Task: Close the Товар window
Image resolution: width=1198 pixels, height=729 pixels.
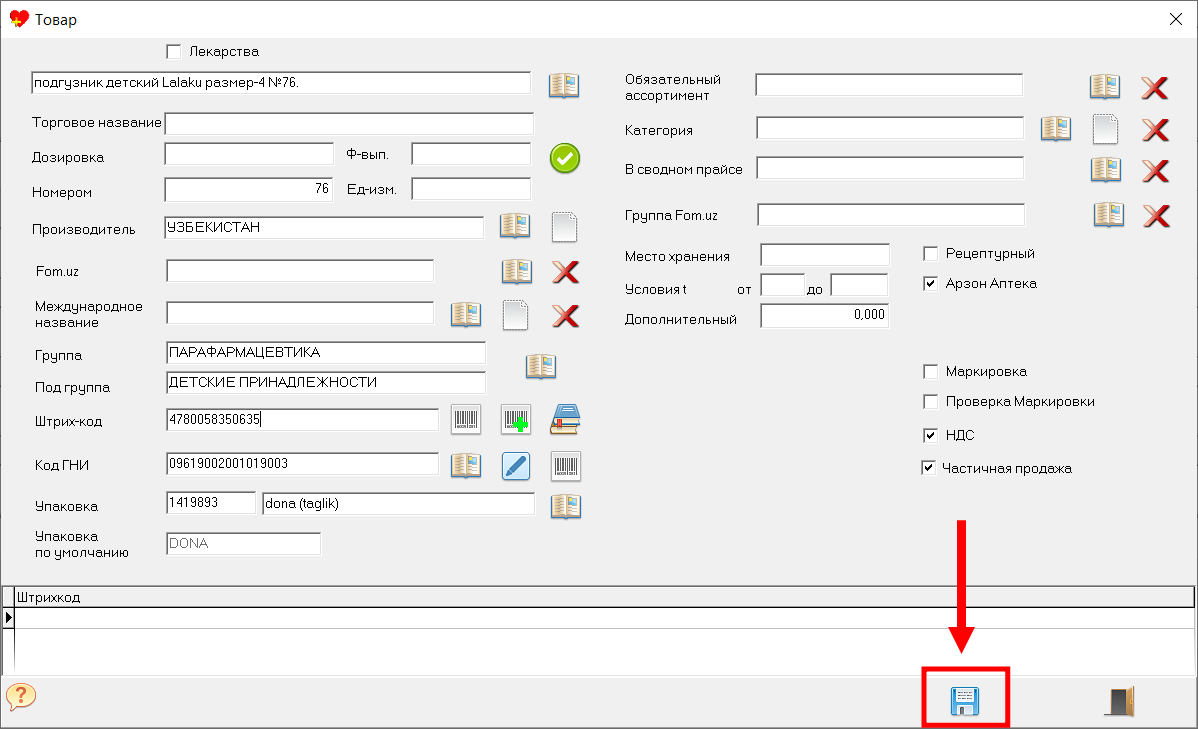Action: point(1176,19)
